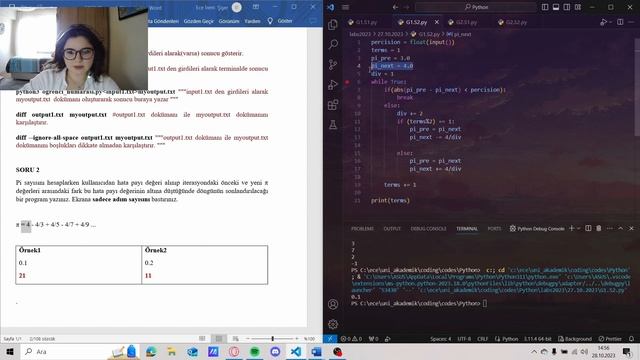The width and height of the screenshot is (640, 360).
Task: Click zoom in plus in Word
Action: tap(297, 338)
